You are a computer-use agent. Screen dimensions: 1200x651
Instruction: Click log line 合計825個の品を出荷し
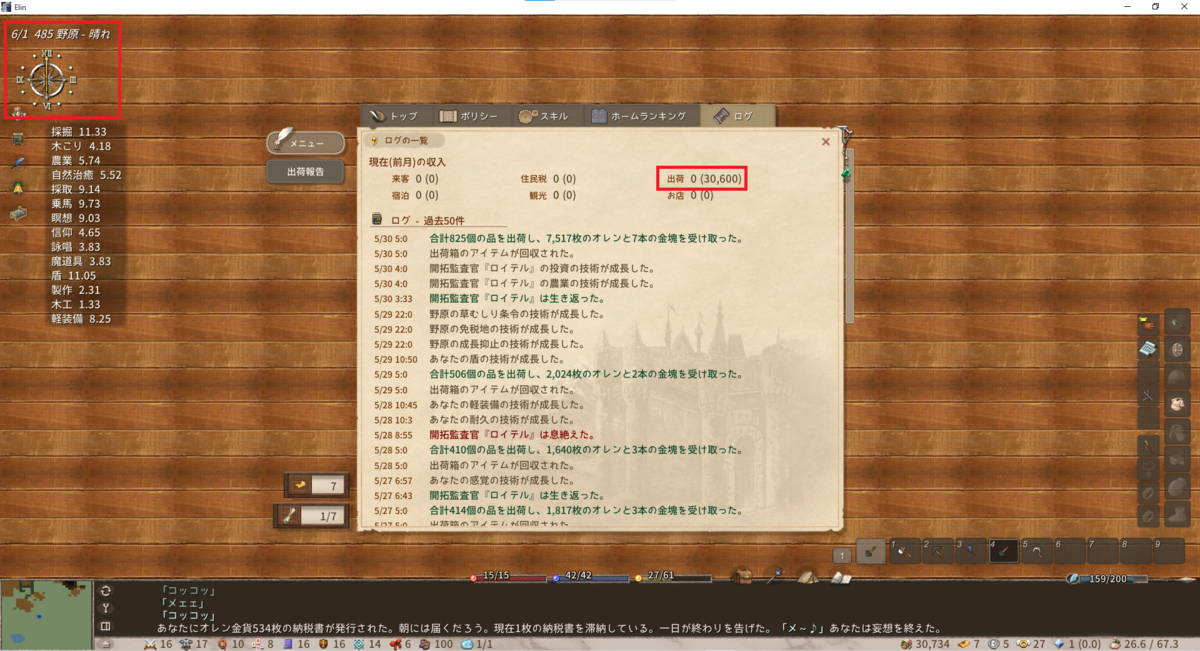click(x=585, y=239)
